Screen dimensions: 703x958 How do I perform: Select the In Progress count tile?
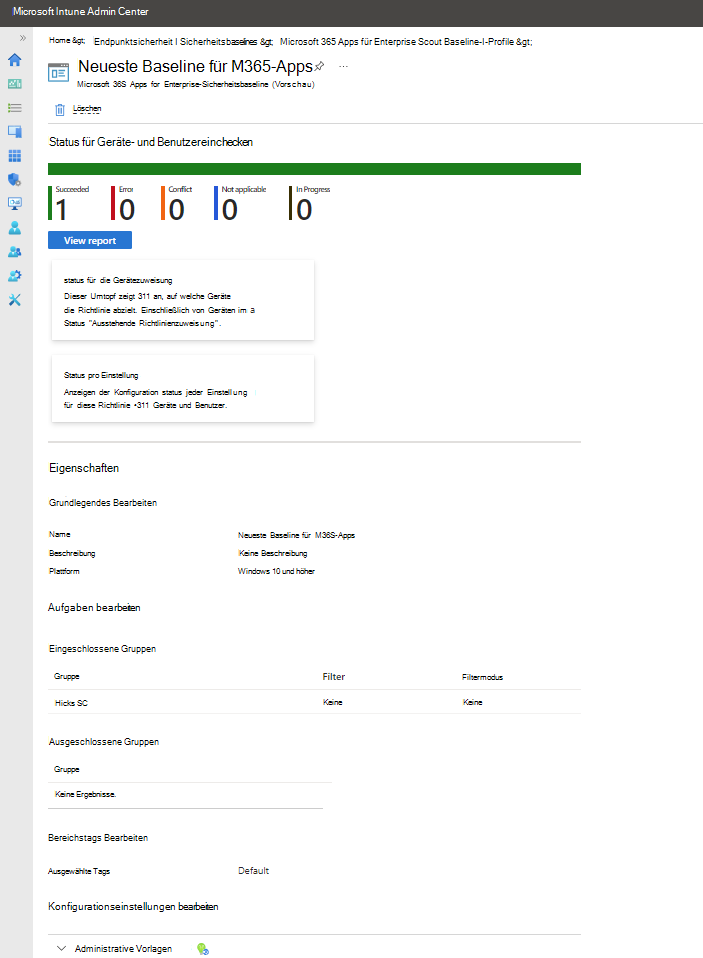[x=310, y=203]
